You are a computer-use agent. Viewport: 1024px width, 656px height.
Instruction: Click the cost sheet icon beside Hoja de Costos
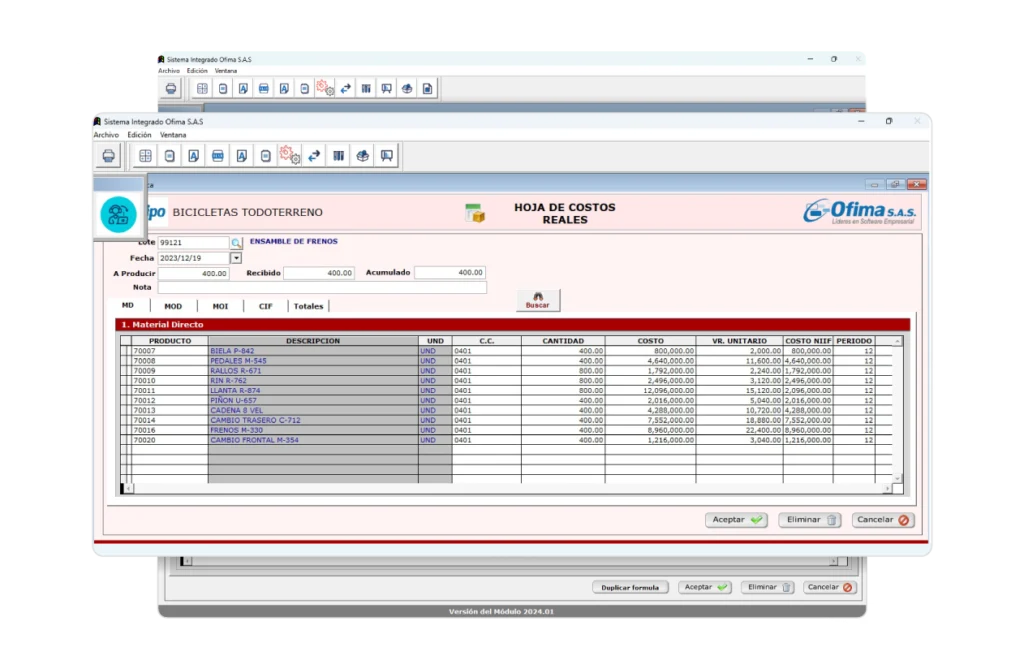point(475,213)
